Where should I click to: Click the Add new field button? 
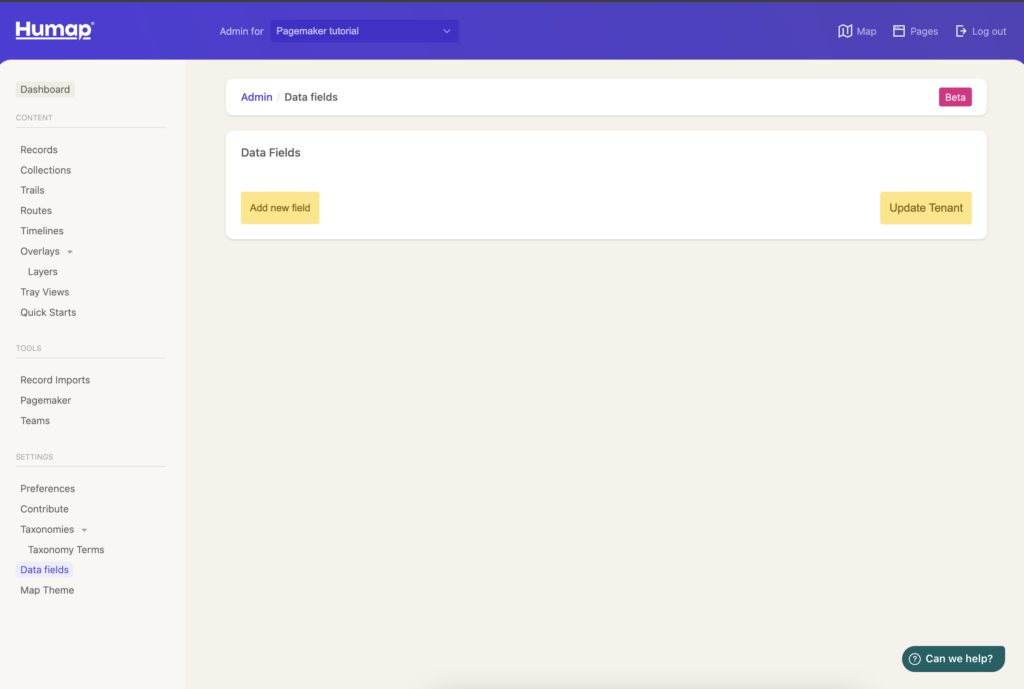coord(280,208)
